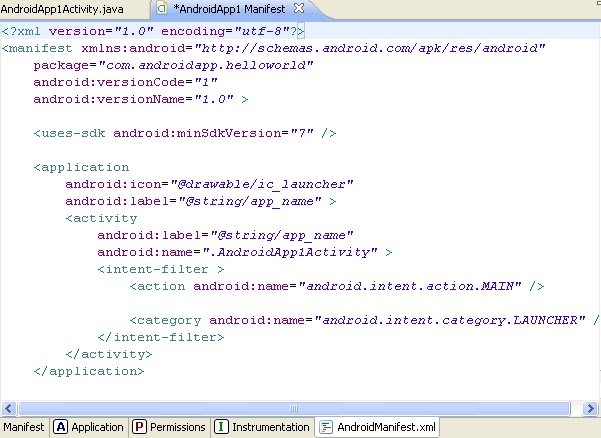Click the AndroidManifest.xml tab file icon
Image resolution: width=601 pixels, height=438 pixels.
coord(326,427)
